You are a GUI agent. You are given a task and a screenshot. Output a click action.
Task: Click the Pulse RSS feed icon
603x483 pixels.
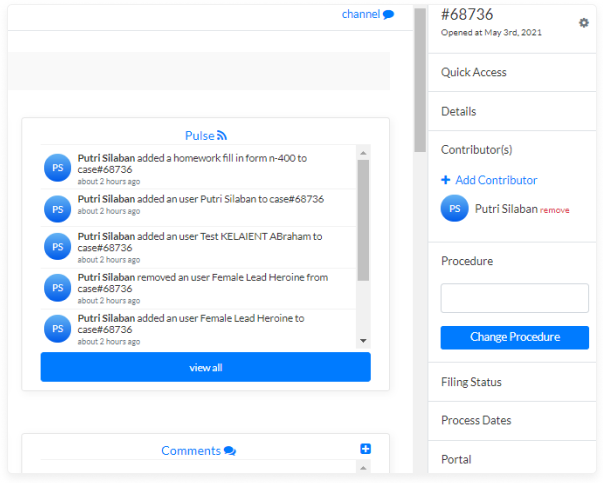(x=222, y=136)
